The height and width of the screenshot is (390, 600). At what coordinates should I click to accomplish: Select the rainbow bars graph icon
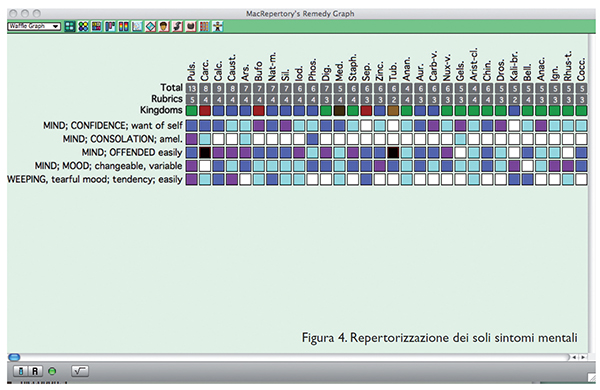tap(123, 26)
